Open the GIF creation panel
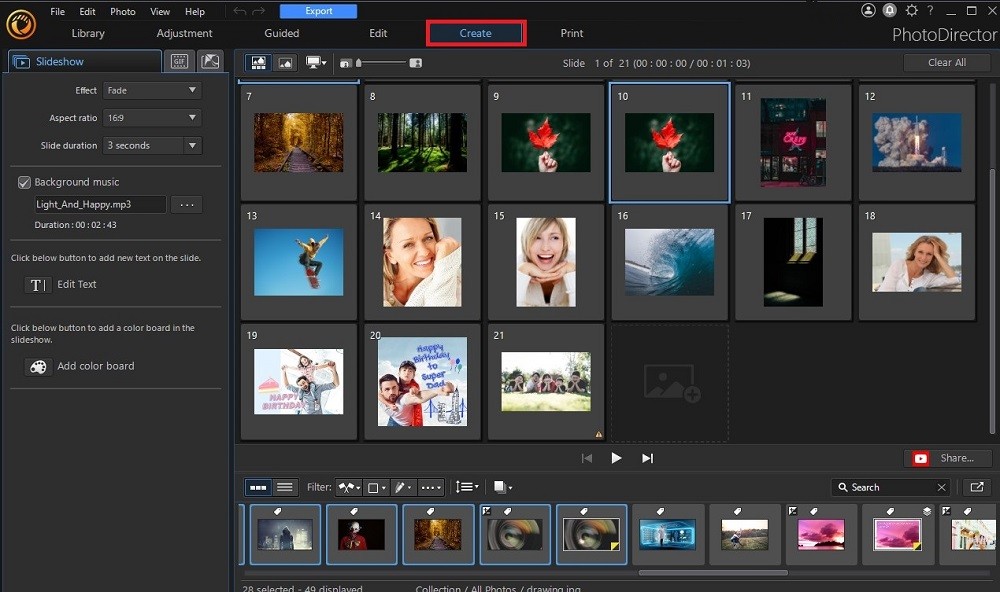The image size is (1000, 592). coord(178,62)
